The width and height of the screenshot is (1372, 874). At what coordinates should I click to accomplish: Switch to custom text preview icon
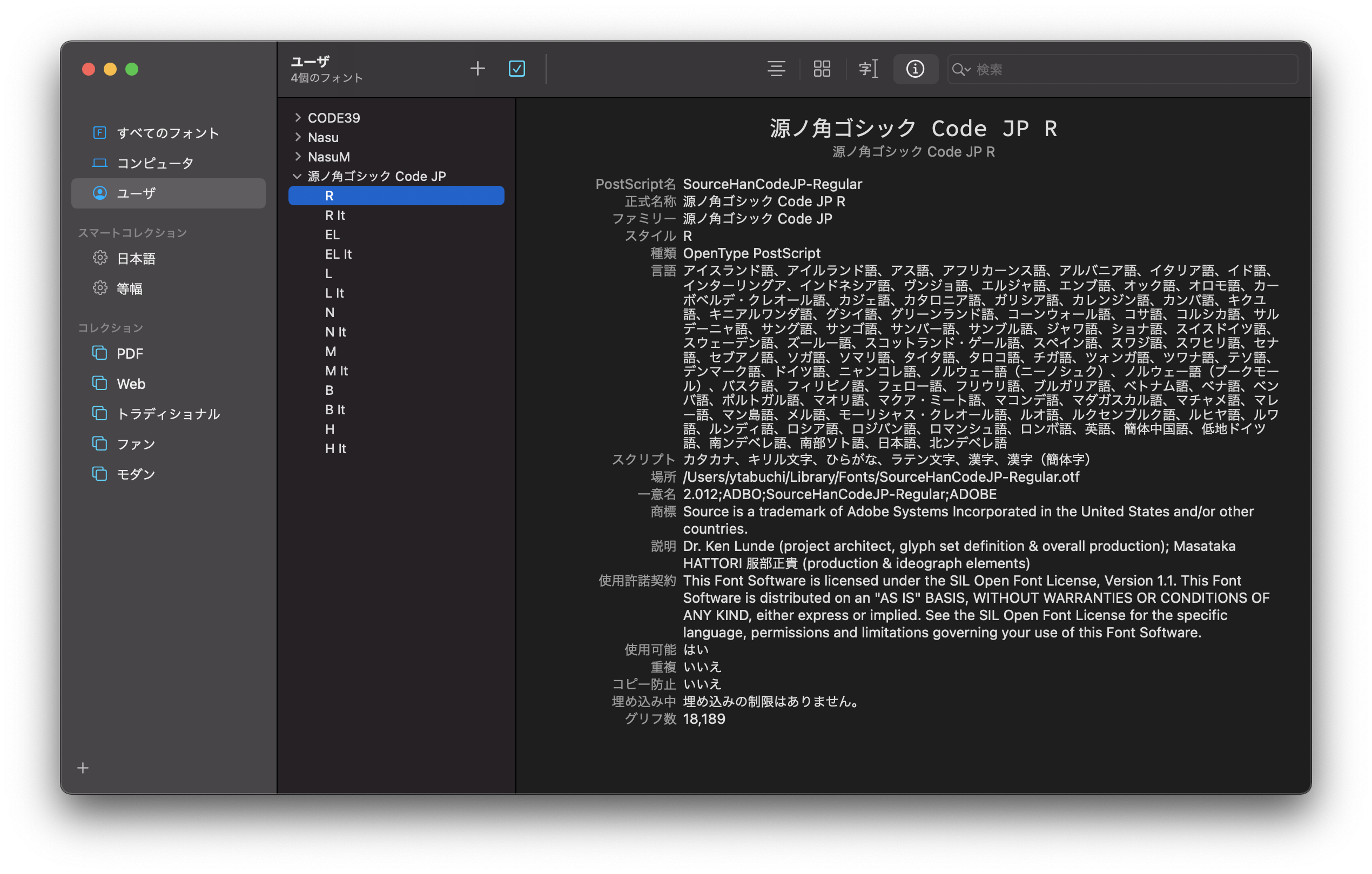pos(869,69)
